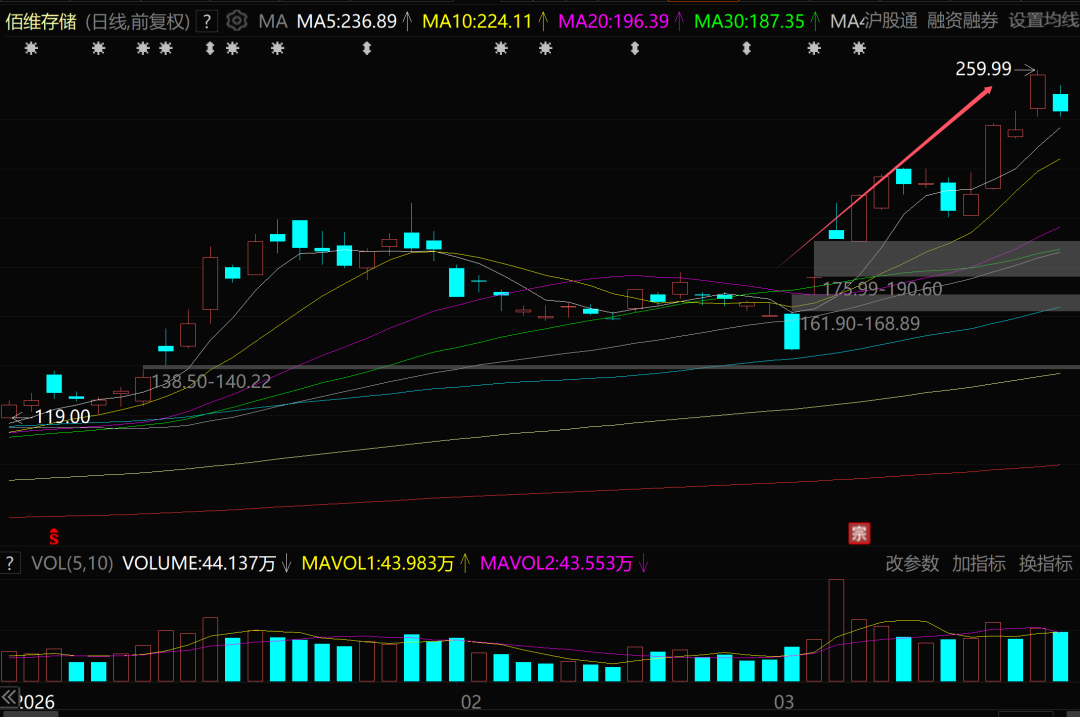
Task: Click 加指标 to add indicator
Action: tap(979, 563)
